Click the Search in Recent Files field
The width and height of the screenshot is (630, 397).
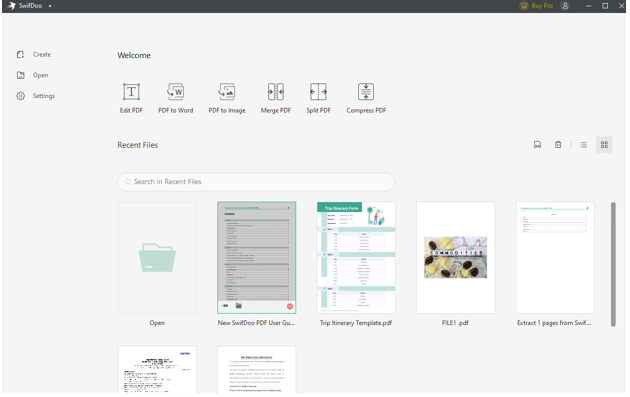(256, 182)
